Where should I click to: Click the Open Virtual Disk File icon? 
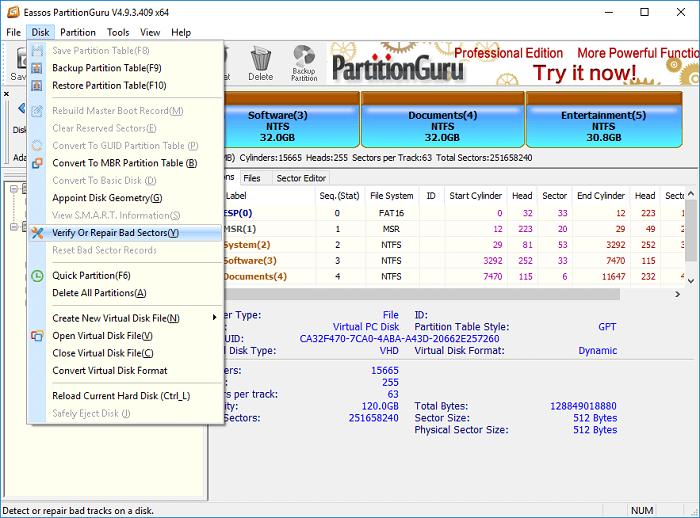coord(37,336)
